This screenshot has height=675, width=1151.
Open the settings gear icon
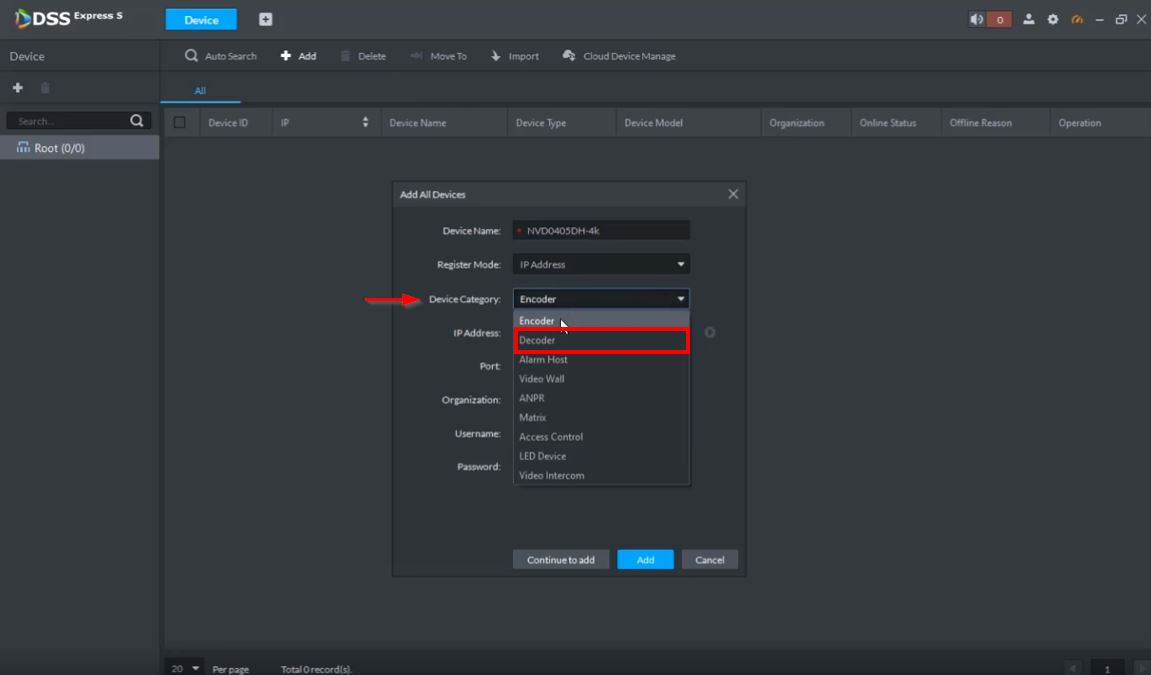click(1053, 20)
